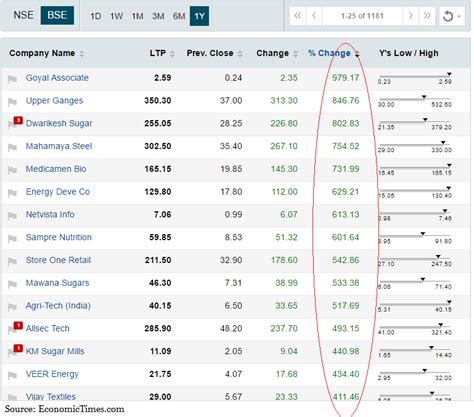Sort by Prev. Close column arrows

240,54
